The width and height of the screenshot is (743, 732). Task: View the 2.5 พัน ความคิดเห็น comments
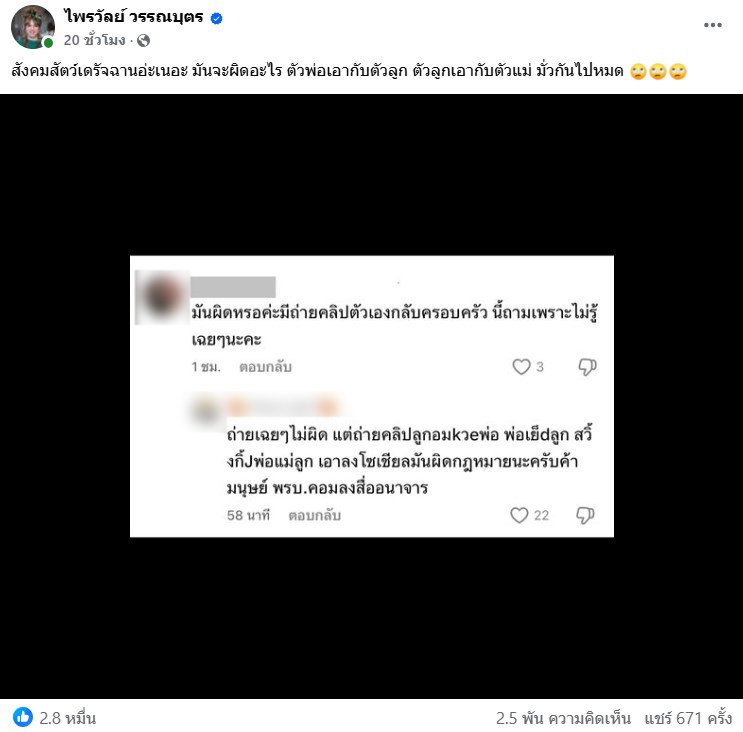563,718
